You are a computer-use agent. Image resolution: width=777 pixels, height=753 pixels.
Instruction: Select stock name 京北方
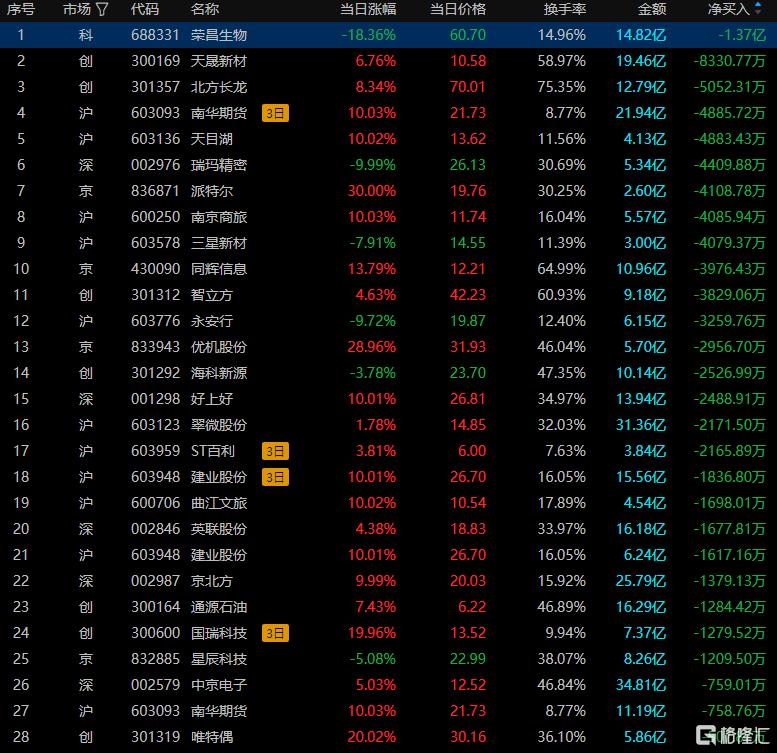(212, 581)
